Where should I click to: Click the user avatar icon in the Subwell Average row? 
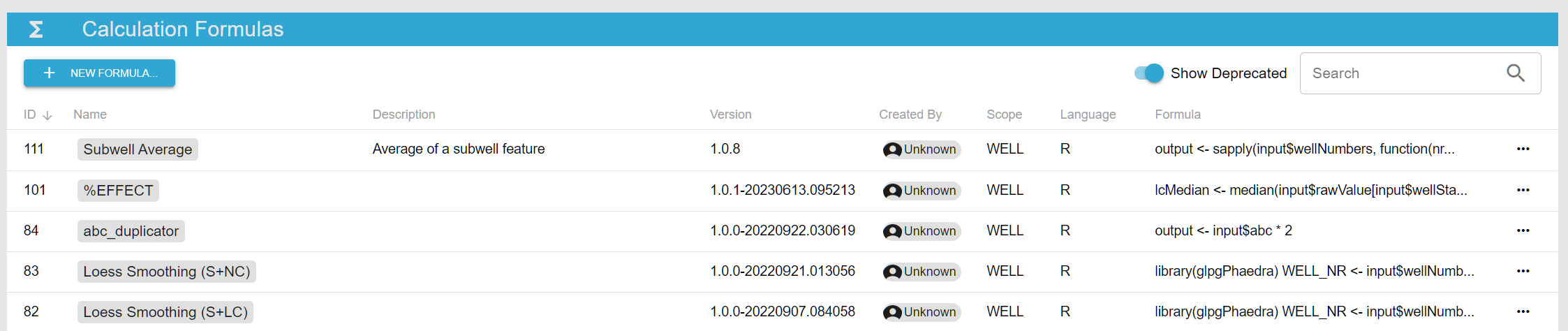pyautogui.click(x=892, y=149)
